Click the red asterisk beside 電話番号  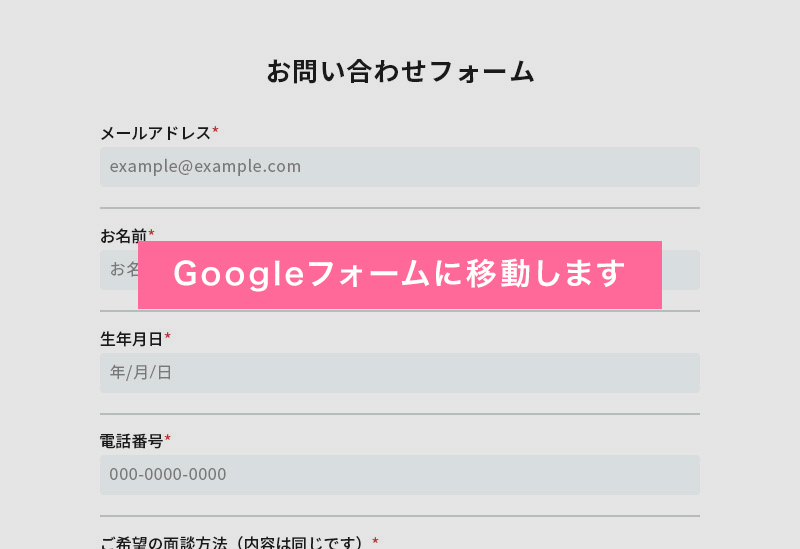pos(168,439)
